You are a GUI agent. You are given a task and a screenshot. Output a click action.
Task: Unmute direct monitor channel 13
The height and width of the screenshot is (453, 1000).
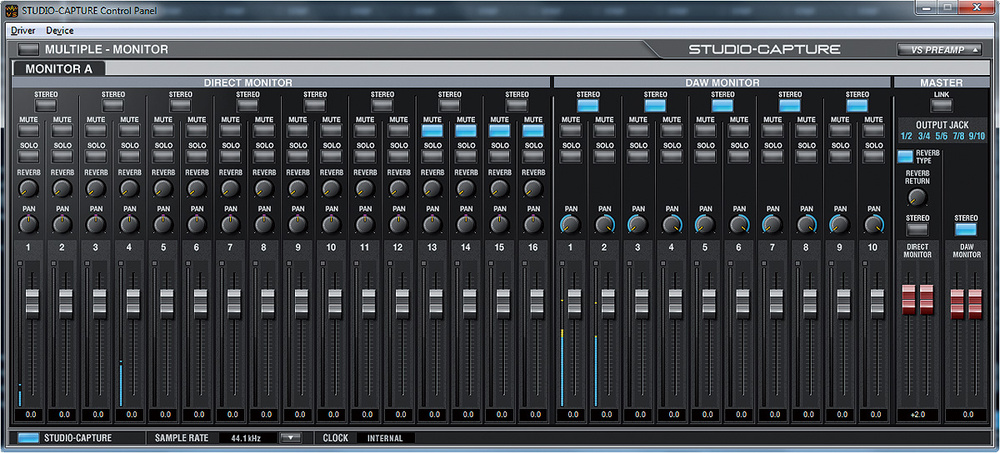tap(432, 130)
